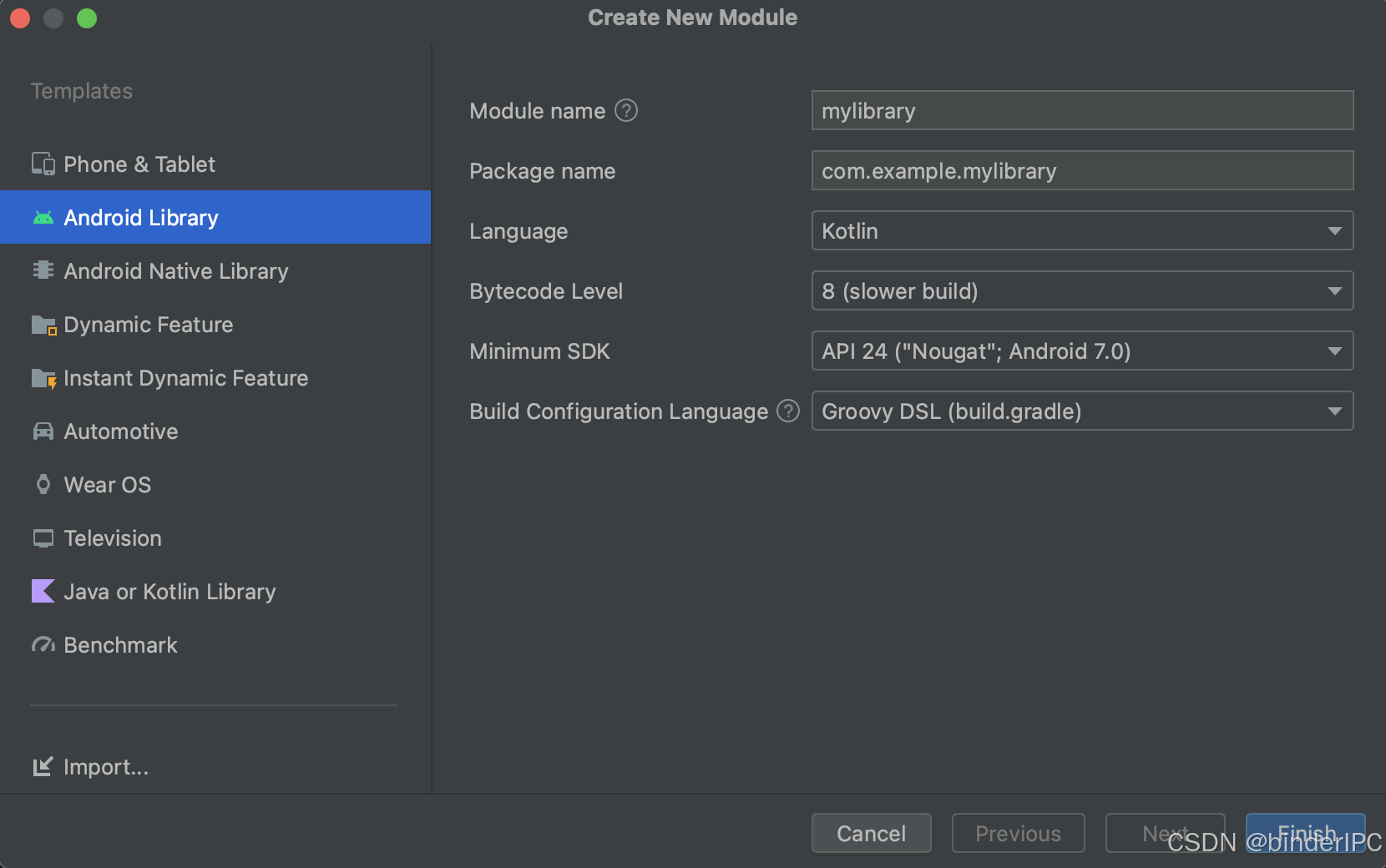Image resolution: width=1386 pixels, height=868 pixels.
Task: Click the Instant Dynamic Feature folder icon
Action: click(x=43, y=378)
